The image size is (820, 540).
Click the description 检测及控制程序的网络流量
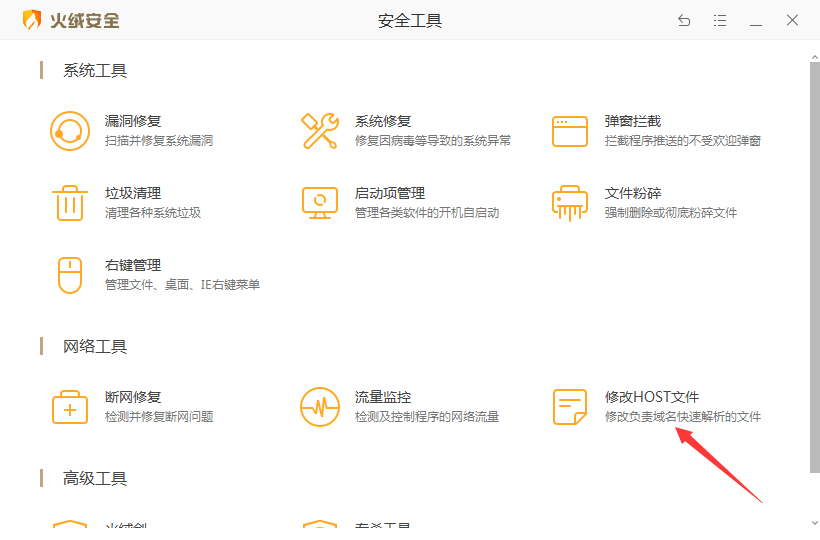[x=427, y=417]
